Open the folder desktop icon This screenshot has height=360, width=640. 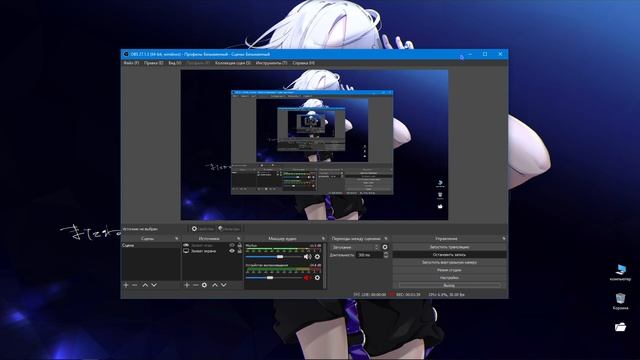620,327
